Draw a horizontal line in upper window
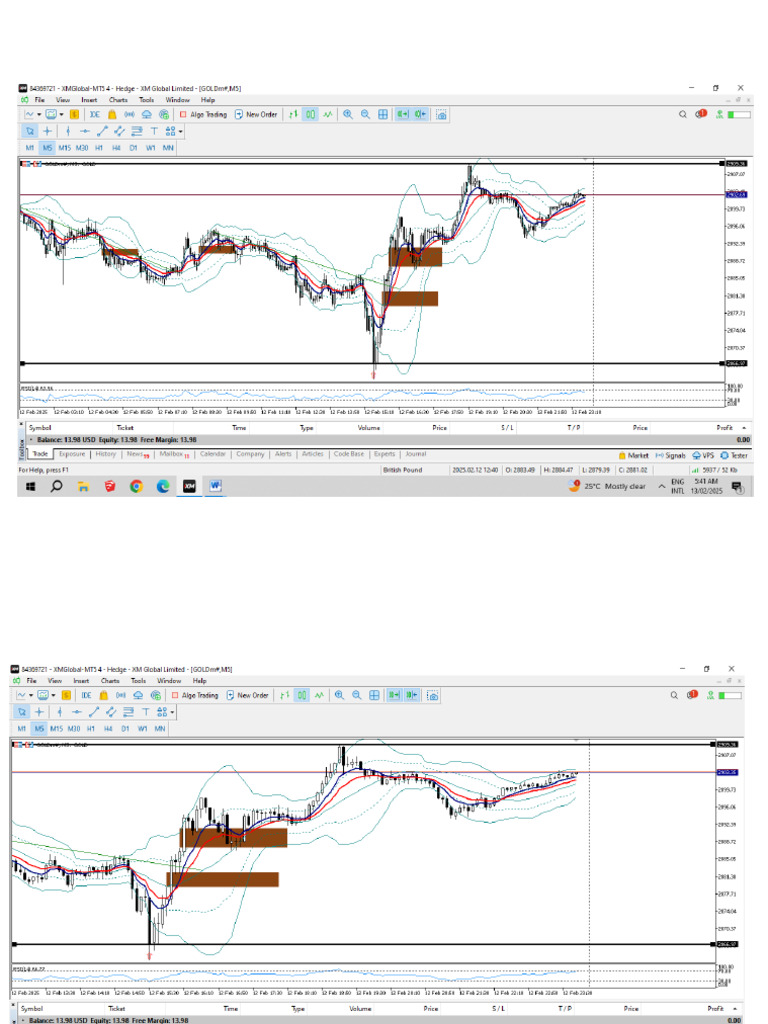This screenshot has width=768, height=1024. click(x=85, y=131)
